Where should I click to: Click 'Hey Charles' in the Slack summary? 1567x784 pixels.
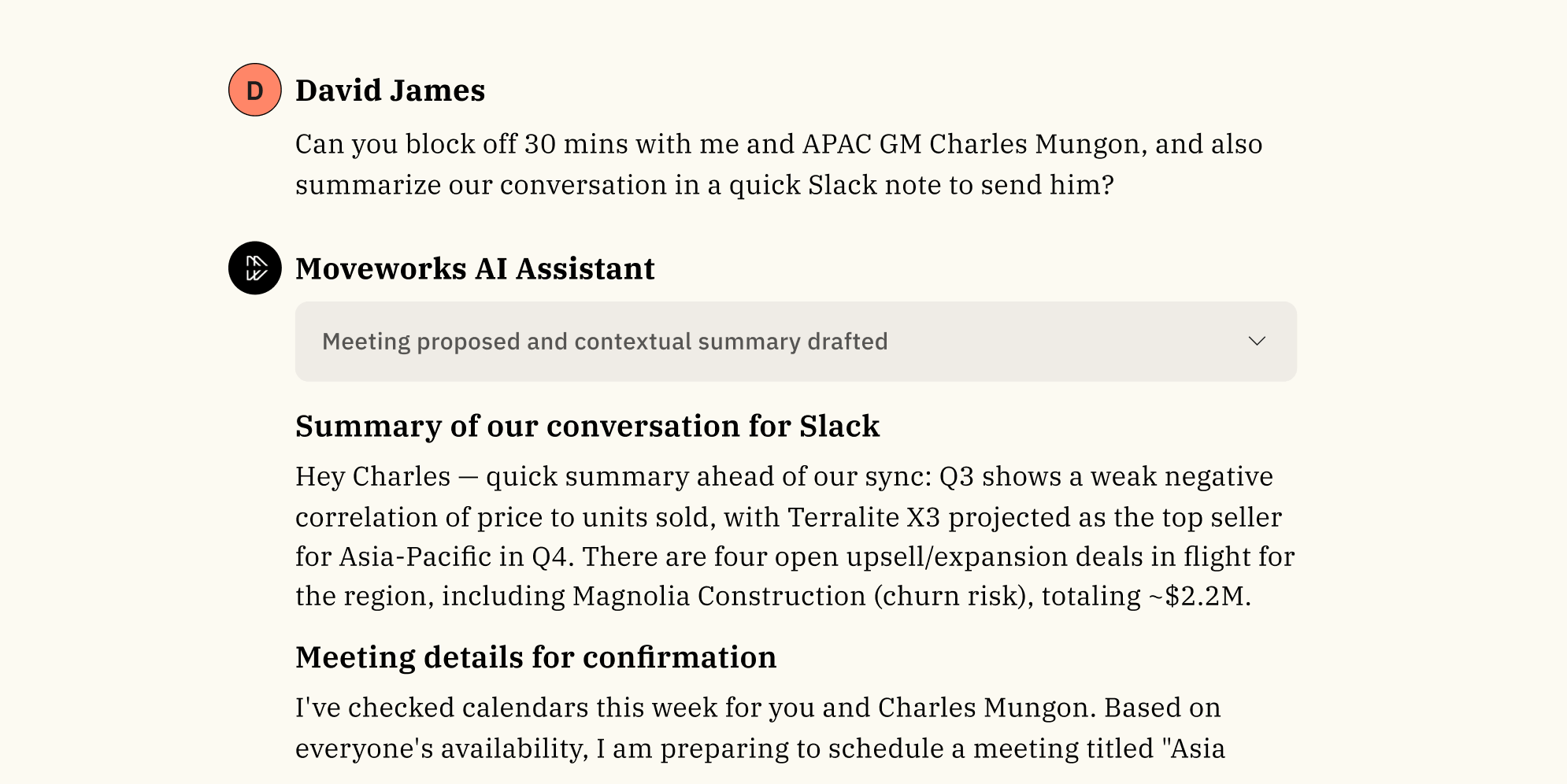click(372, 476)
